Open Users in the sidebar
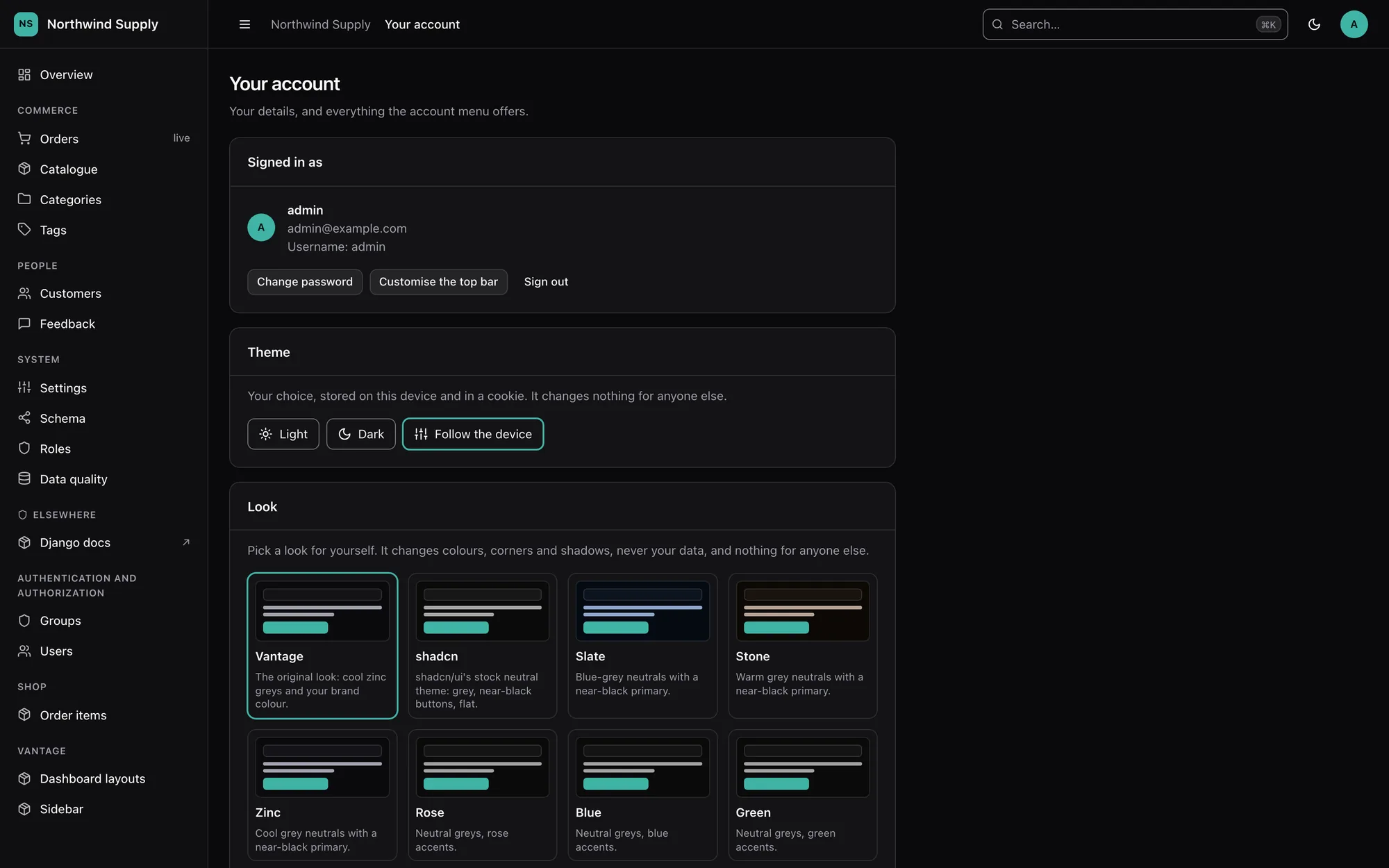Viewport: 1389px width, 868px height. tap(104, 651)
